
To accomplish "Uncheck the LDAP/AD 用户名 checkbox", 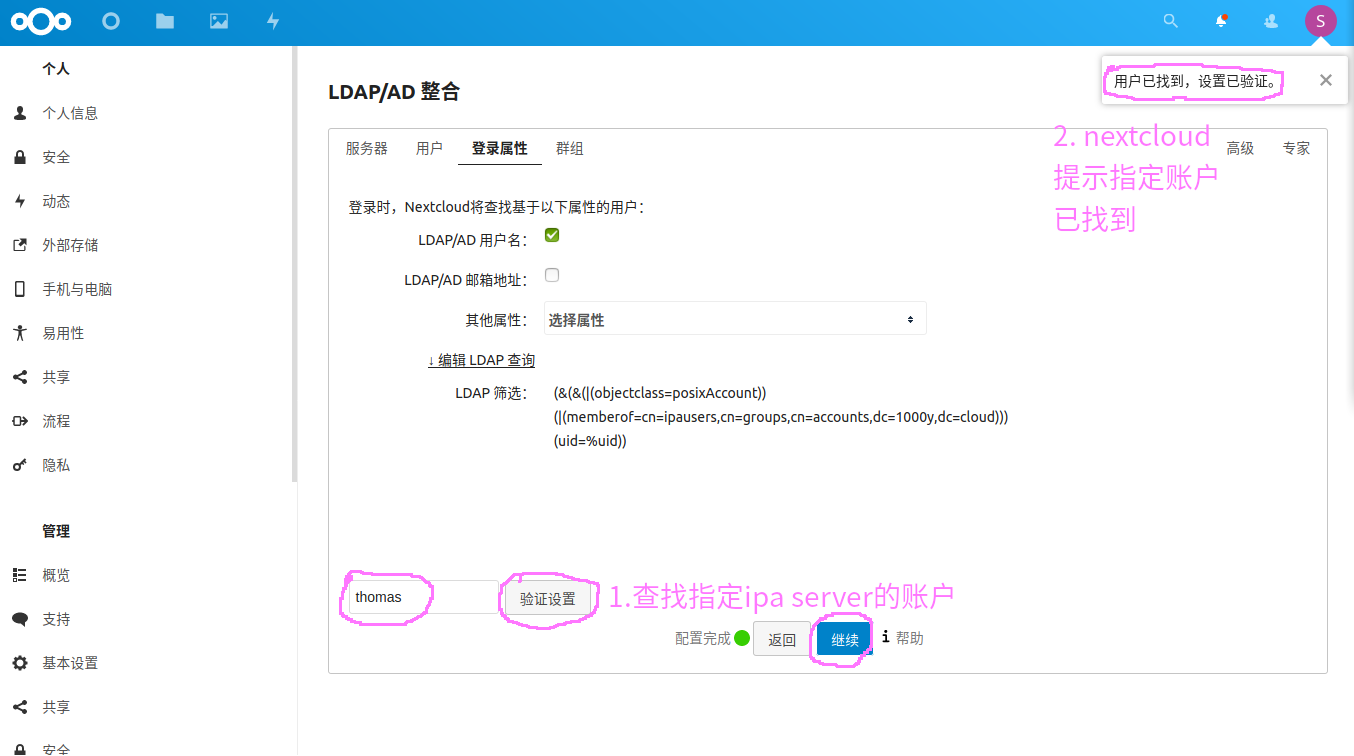I will click(551, 235).
